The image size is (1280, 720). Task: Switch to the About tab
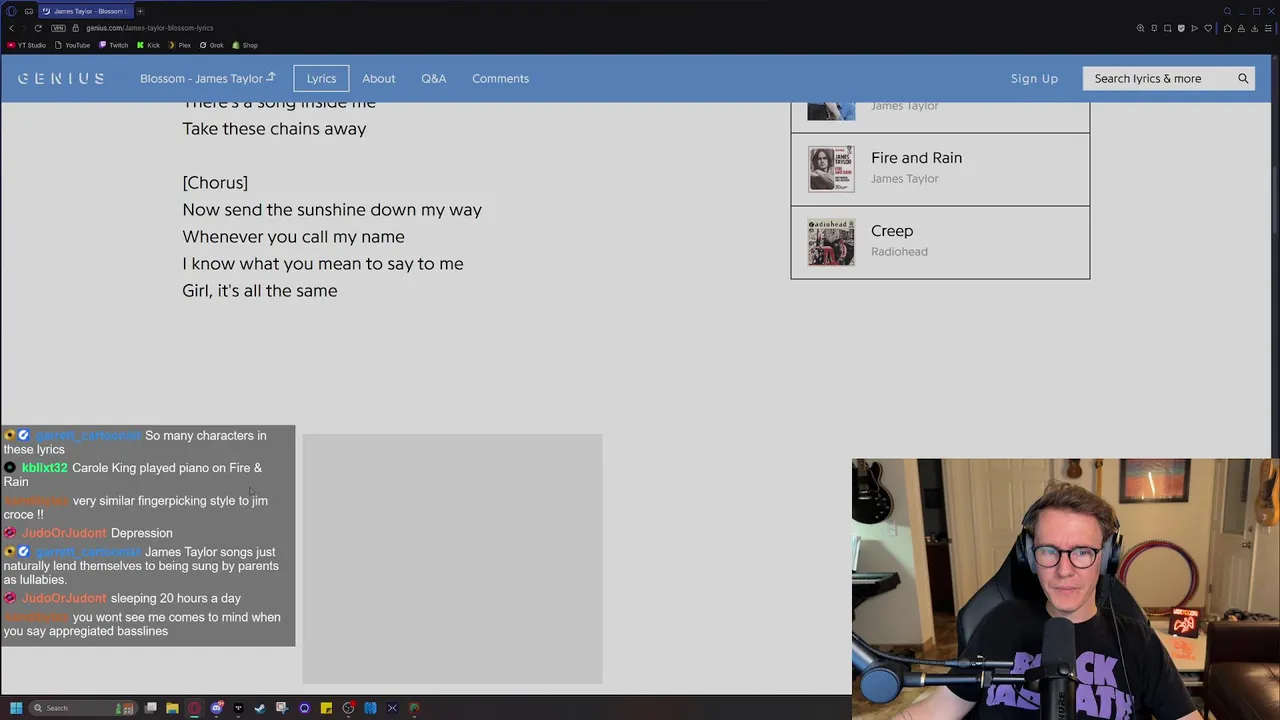[378, 78]
